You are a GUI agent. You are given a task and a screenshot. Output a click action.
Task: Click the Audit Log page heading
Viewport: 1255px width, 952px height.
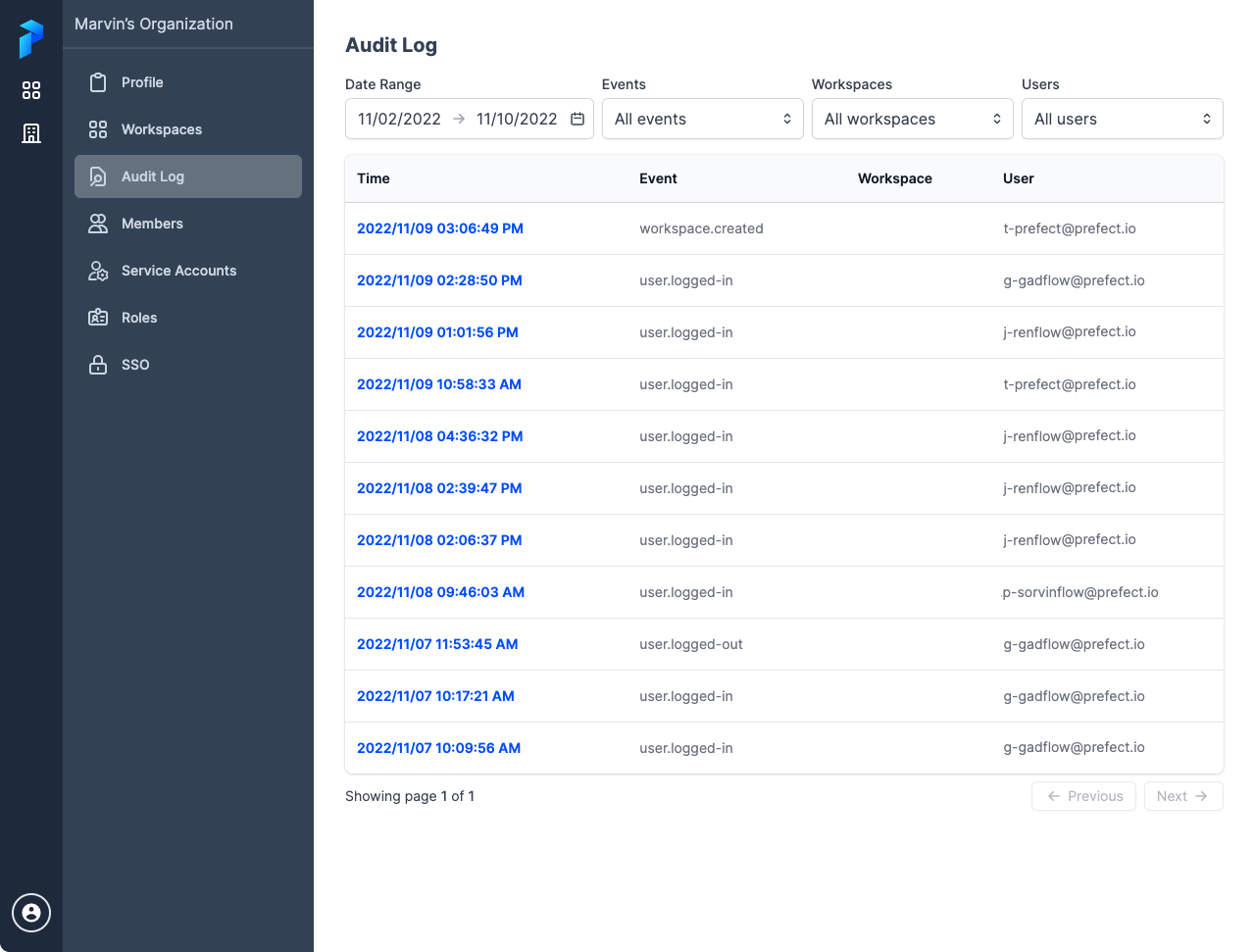click(391, 45)
